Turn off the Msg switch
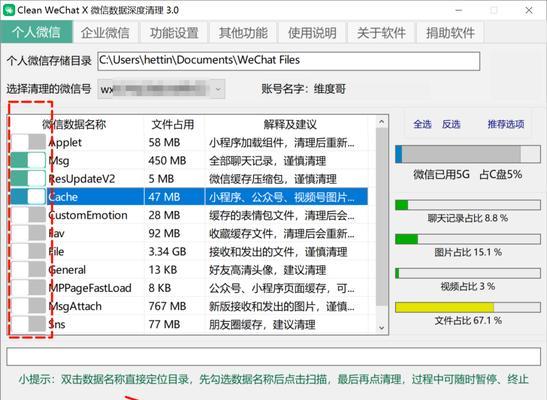Image resolution: width=547 pixels, height=400 pixels. point(28,160)
